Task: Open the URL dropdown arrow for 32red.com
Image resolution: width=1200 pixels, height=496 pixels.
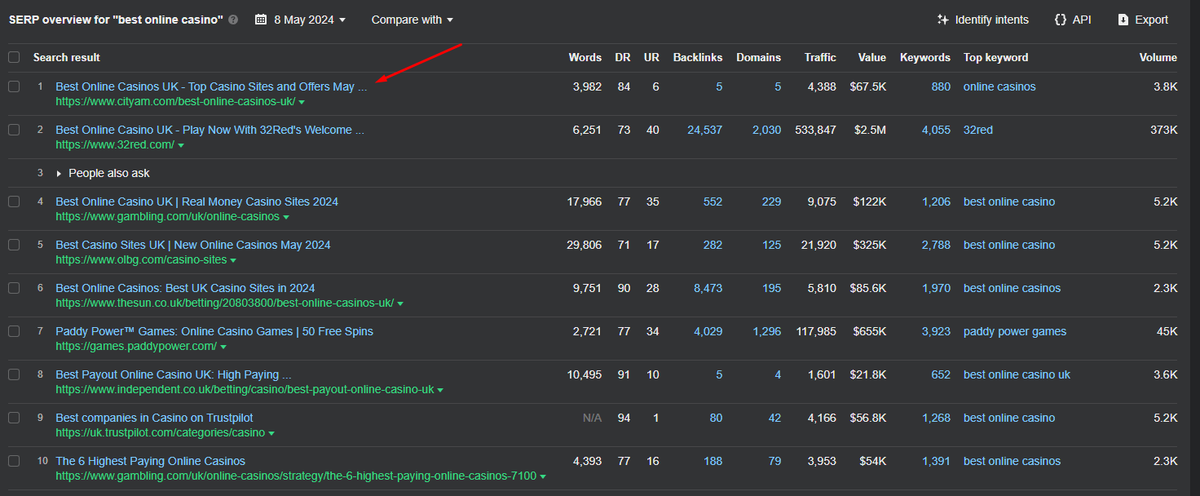Action: 181,145
